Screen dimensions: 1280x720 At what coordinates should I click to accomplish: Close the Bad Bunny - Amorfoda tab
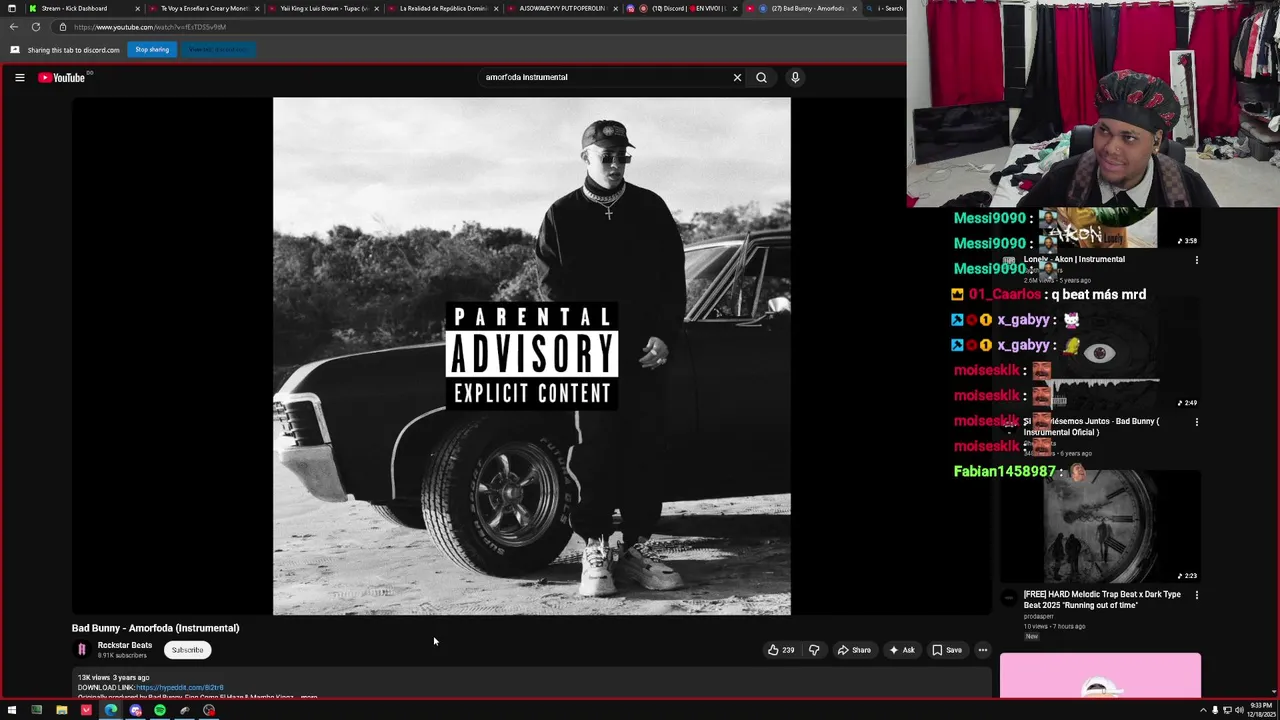point(854,8)
